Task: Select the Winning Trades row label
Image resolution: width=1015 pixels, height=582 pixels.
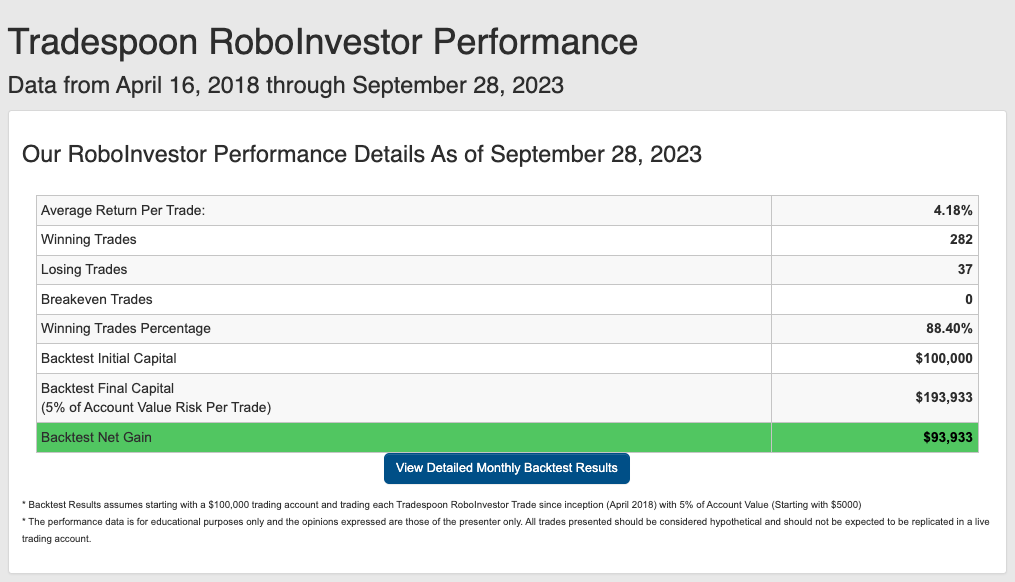Action: point(89,240)
